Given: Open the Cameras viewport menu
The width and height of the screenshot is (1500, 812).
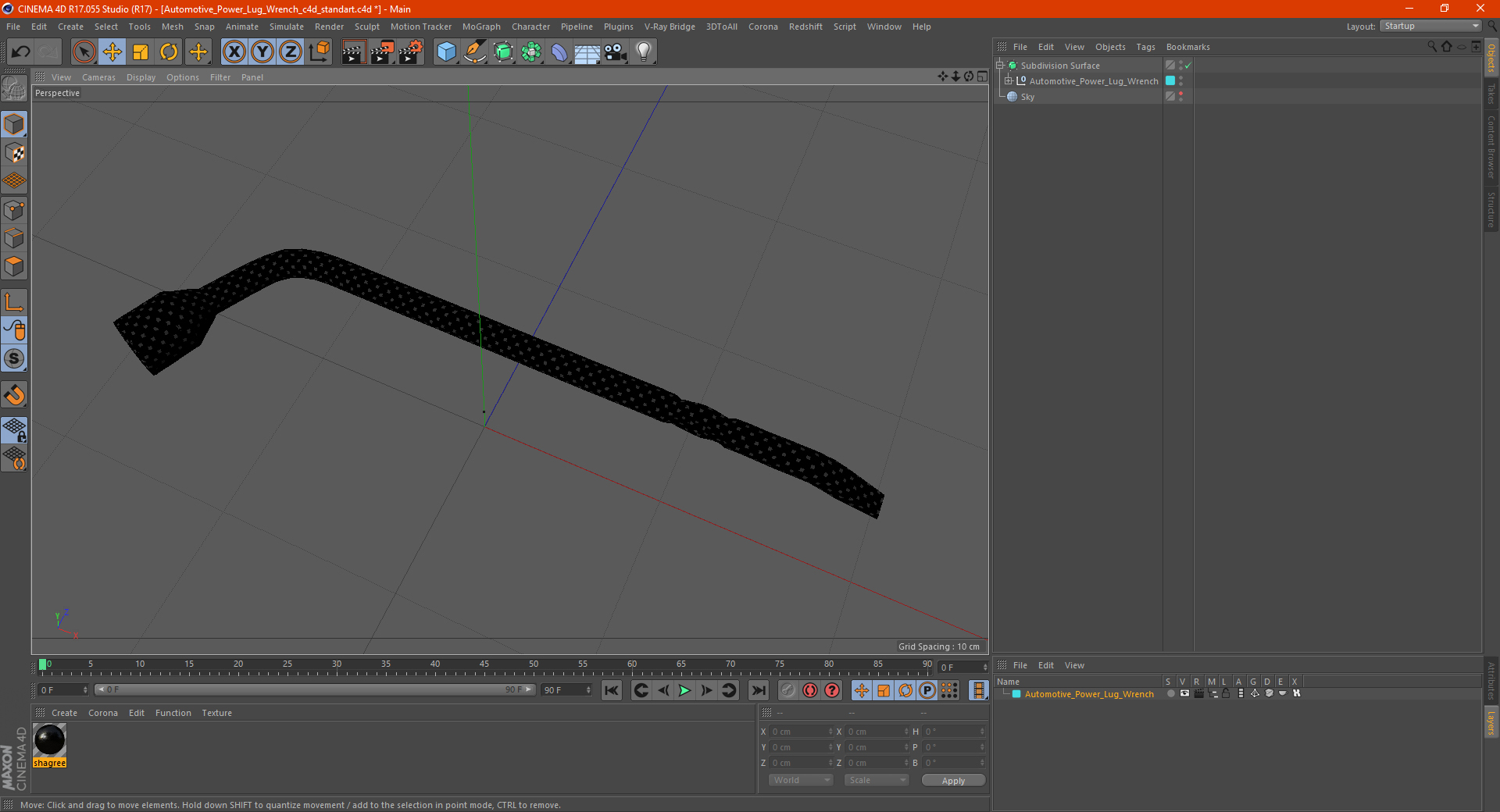Looking at the screenshot, I should [98, 77].
